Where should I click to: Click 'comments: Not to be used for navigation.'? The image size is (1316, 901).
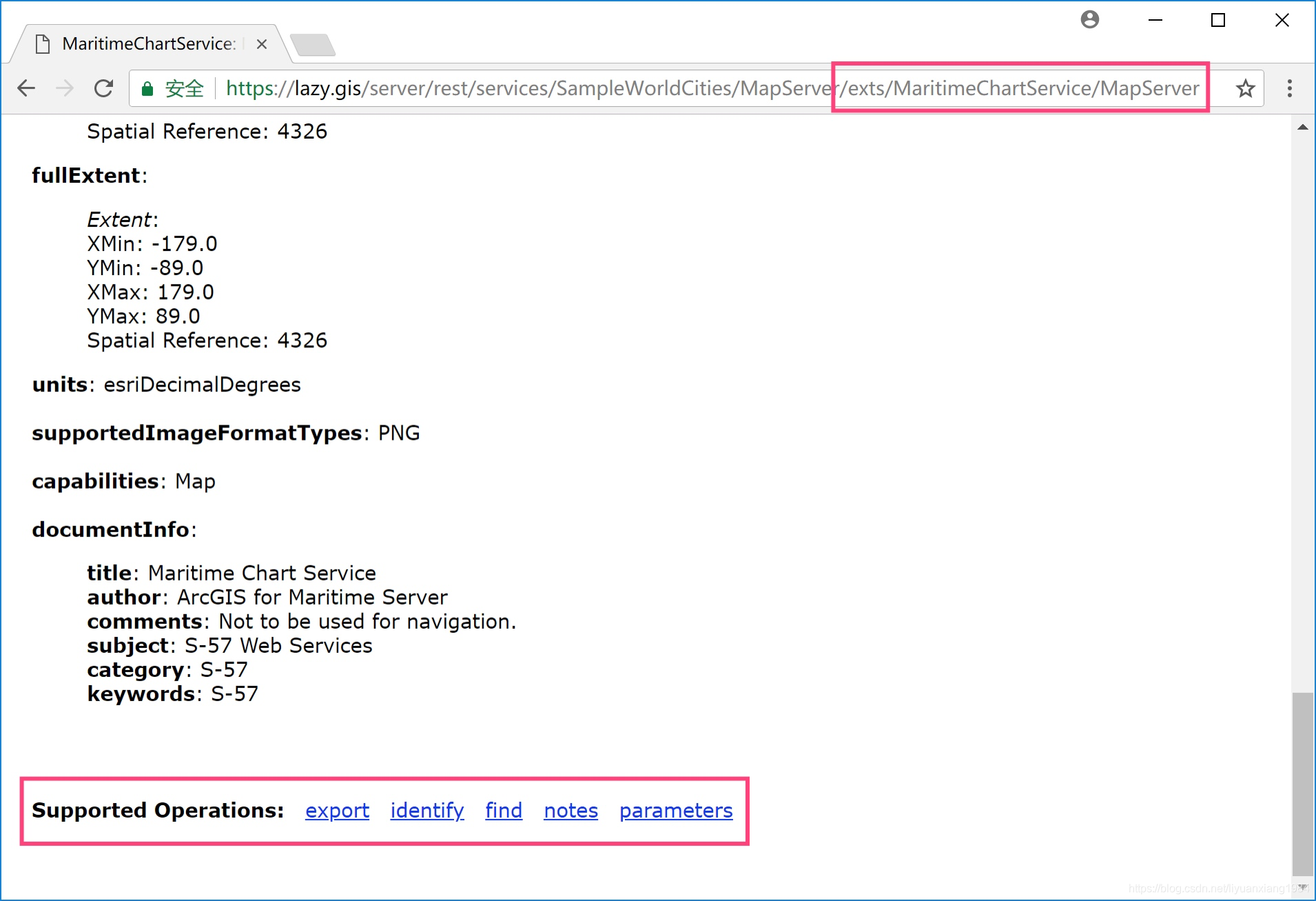coord(302,621)
